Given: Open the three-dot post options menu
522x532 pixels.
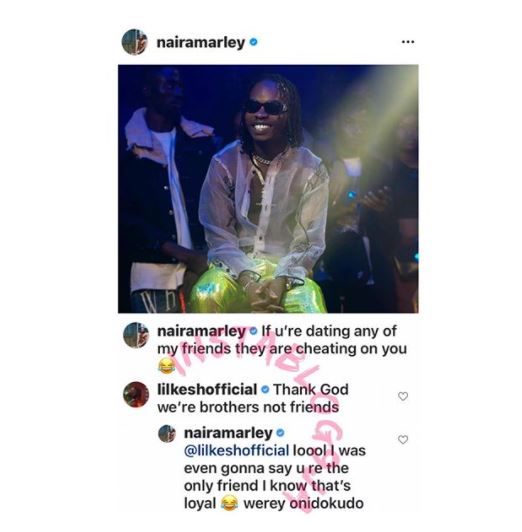Looking at the screenshot, I should [x=408, y=42].
